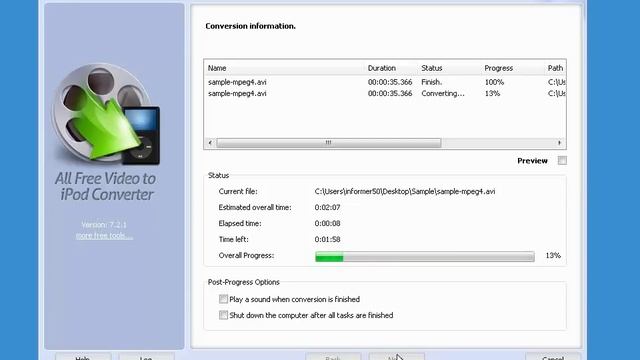Click the current file path text

coord(405,191)
